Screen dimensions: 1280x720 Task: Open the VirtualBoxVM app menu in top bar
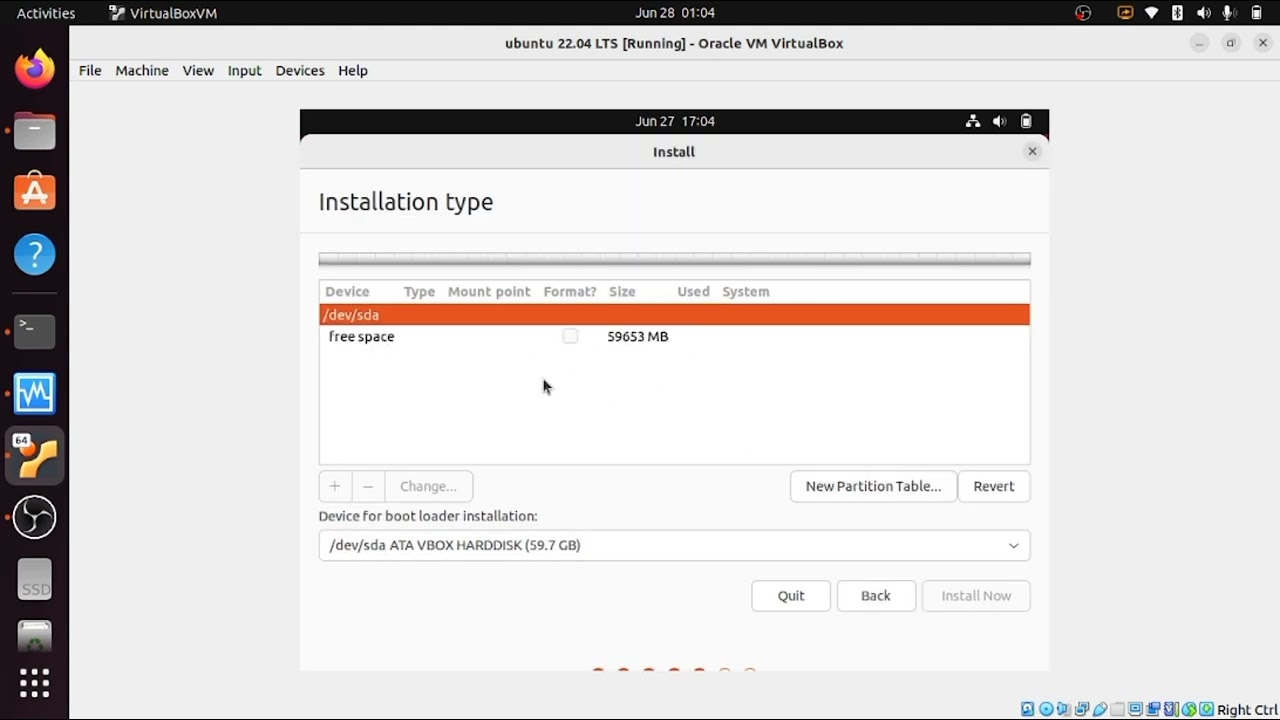(163, 13)
